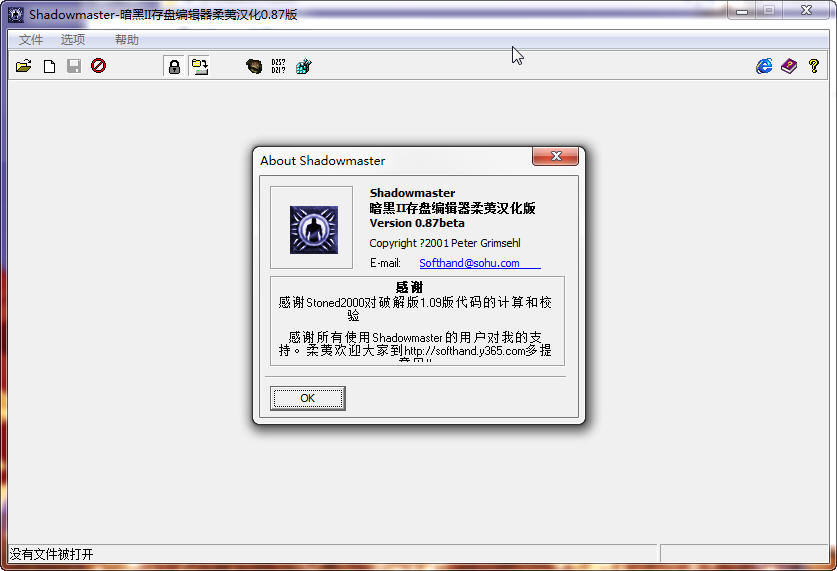
Task: Click the dark helmet item icon
Action: [x=254, y=66]
